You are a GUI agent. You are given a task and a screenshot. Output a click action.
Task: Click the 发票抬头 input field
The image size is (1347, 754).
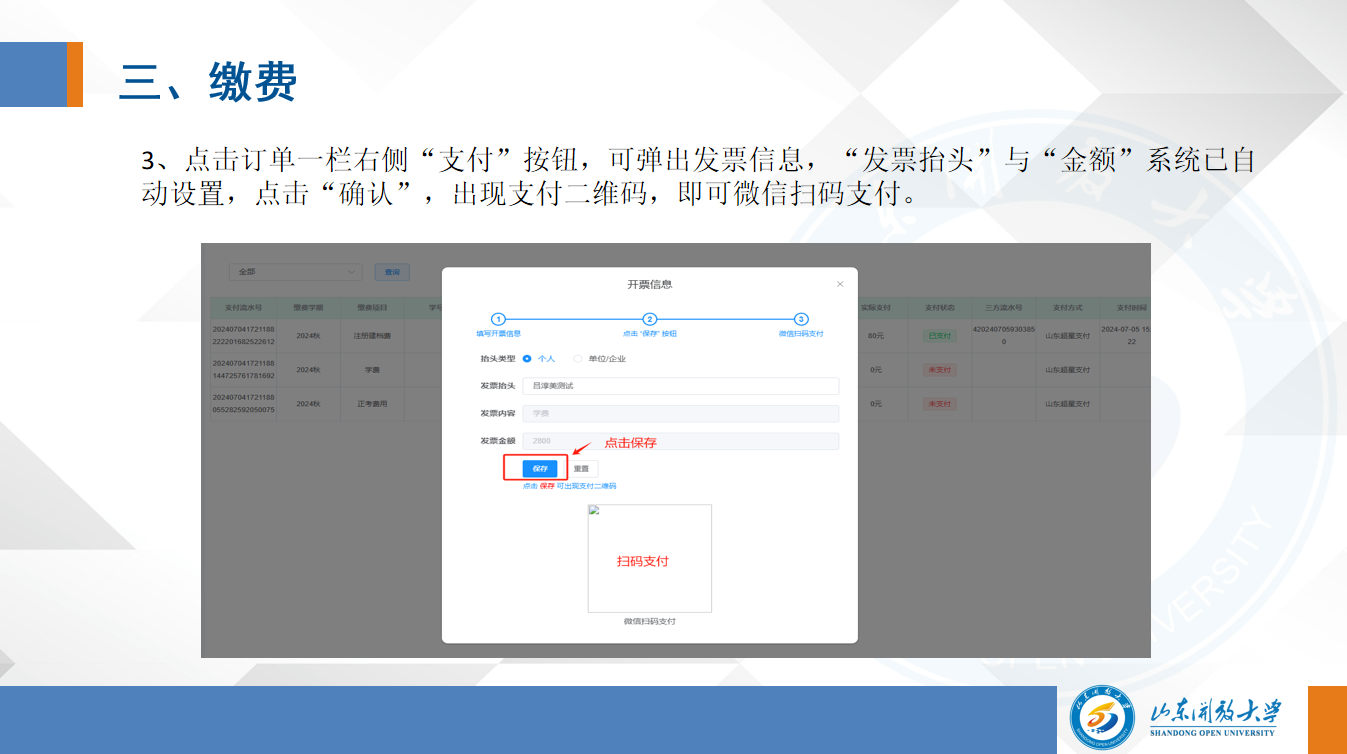click(x=680, y=386)
